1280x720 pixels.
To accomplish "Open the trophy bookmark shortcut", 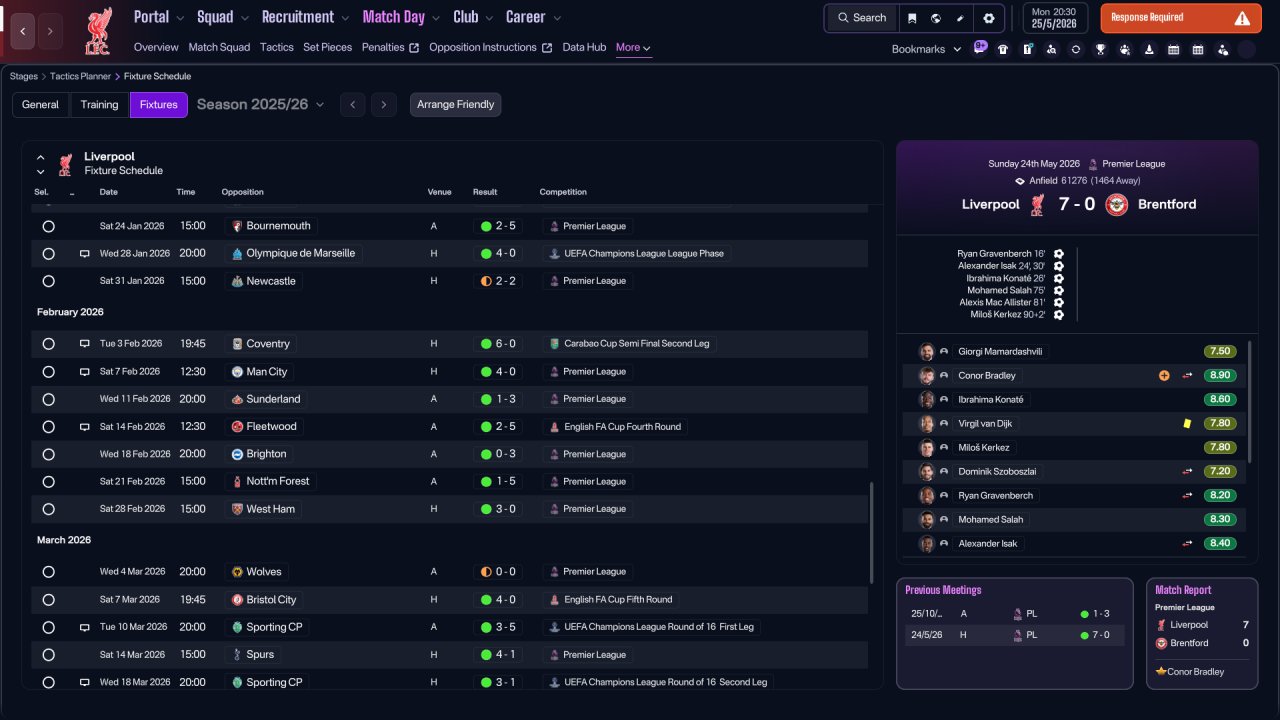I will [1100, 49].
